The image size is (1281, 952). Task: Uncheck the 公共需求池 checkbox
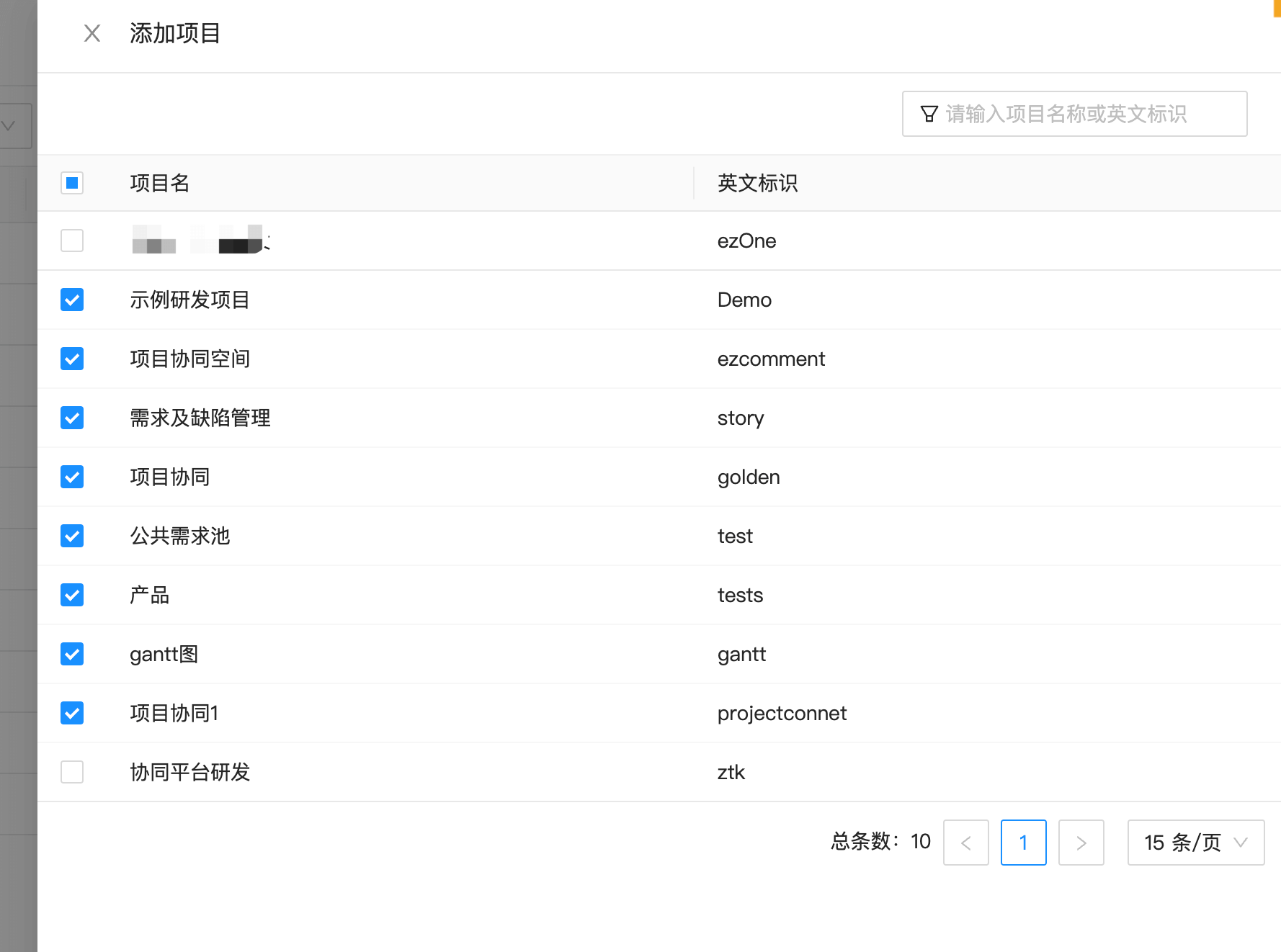click(72, 536)
